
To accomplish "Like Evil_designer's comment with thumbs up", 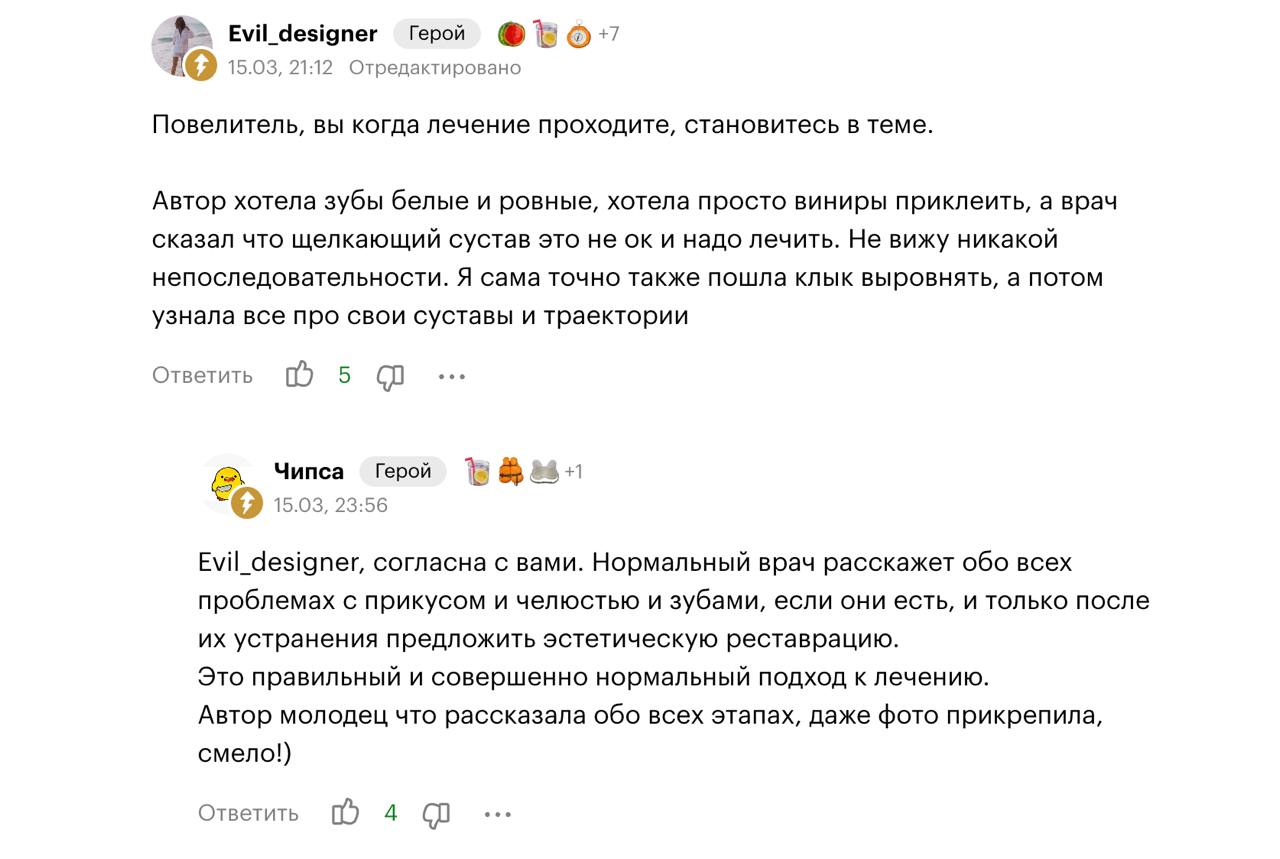I will click(x=300, y=376).
